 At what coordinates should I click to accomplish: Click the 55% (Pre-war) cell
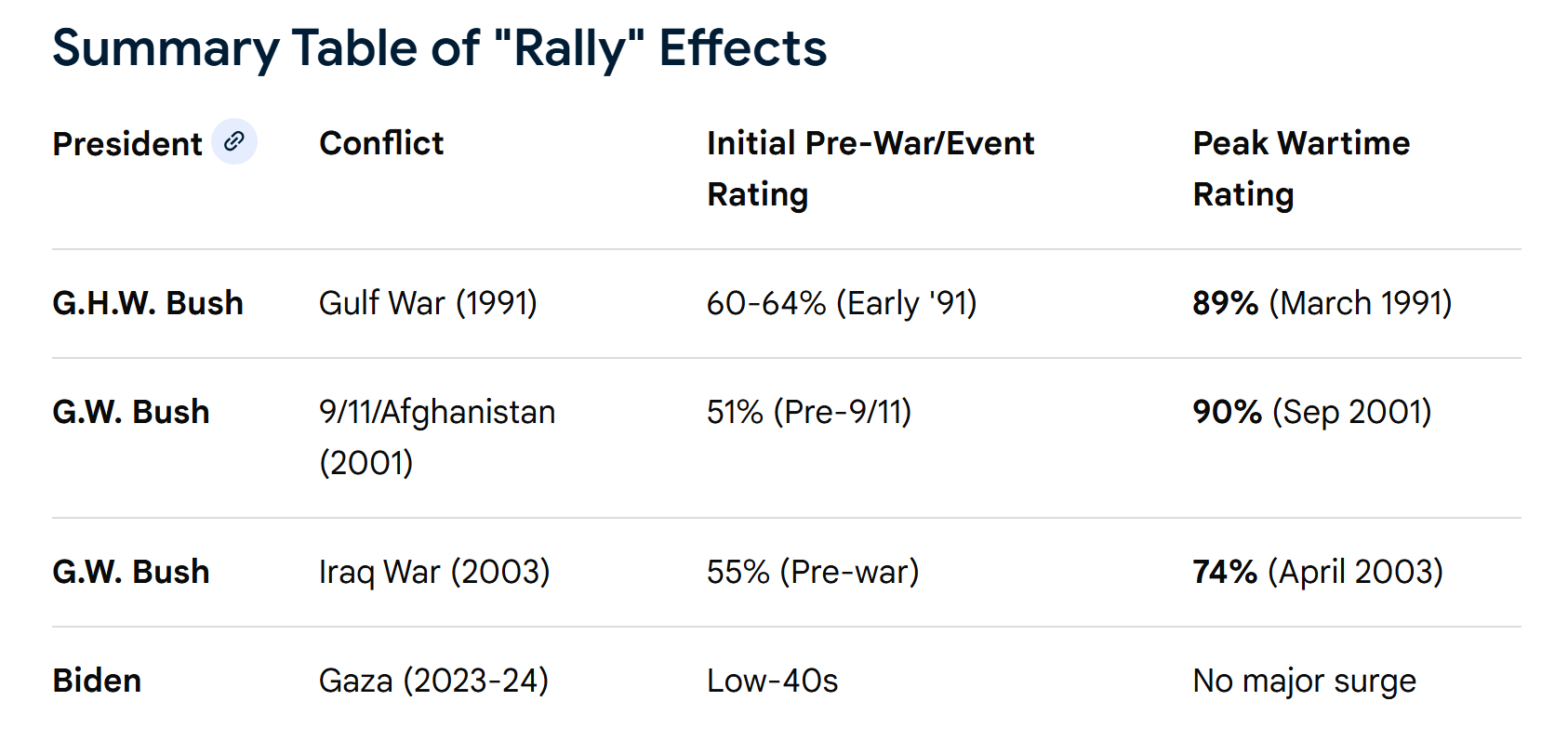pyautogui.click(x=812, y=572)
